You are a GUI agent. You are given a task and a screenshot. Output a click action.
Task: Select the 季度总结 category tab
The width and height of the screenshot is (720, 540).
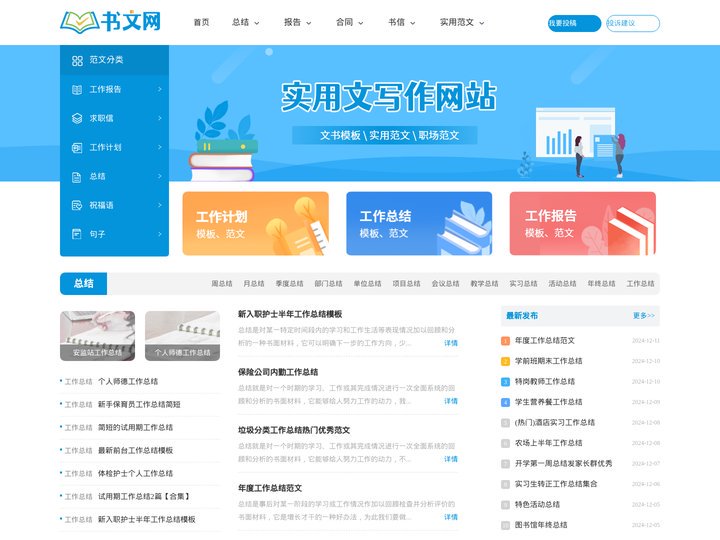(289, 283)
